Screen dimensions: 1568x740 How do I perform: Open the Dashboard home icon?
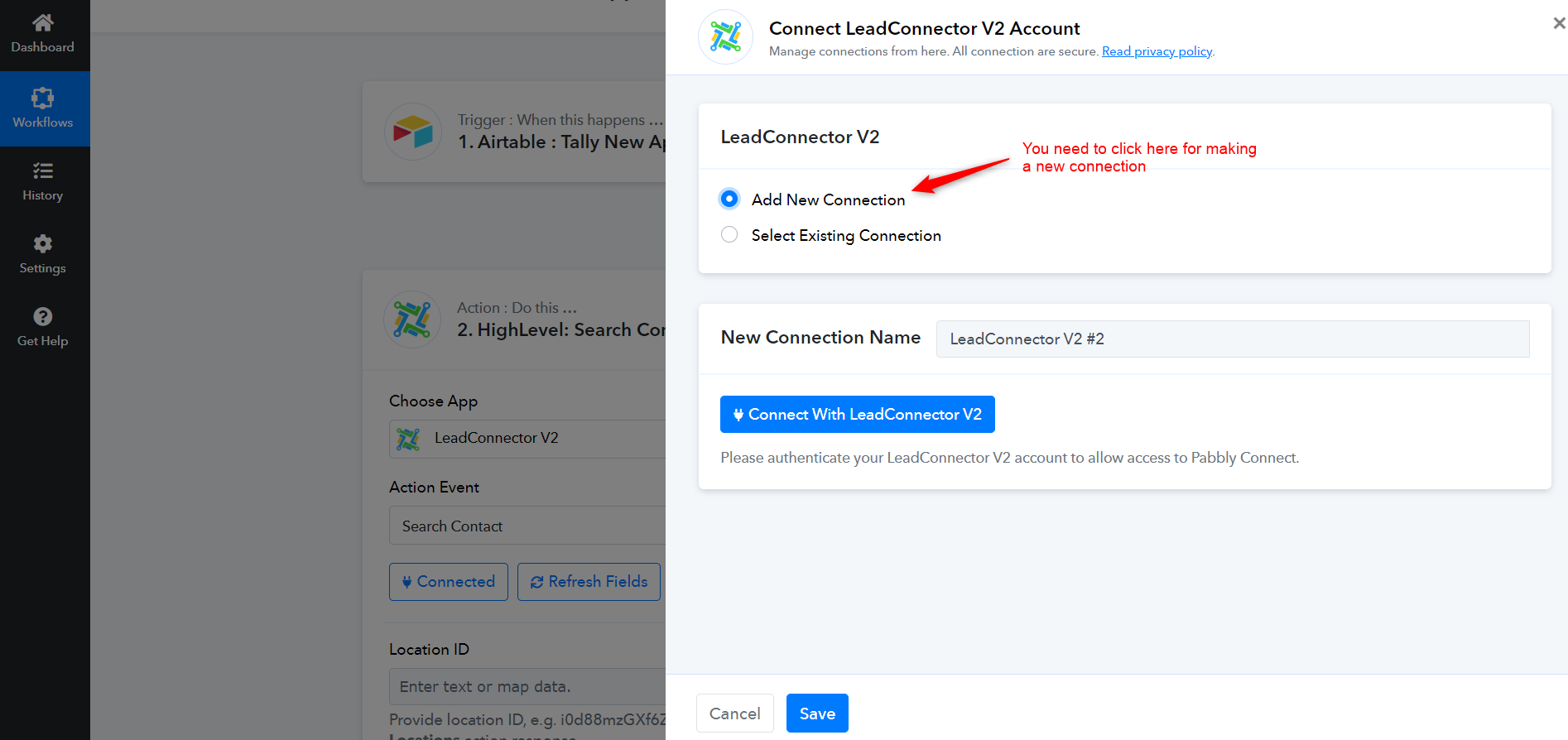(42, 22)
